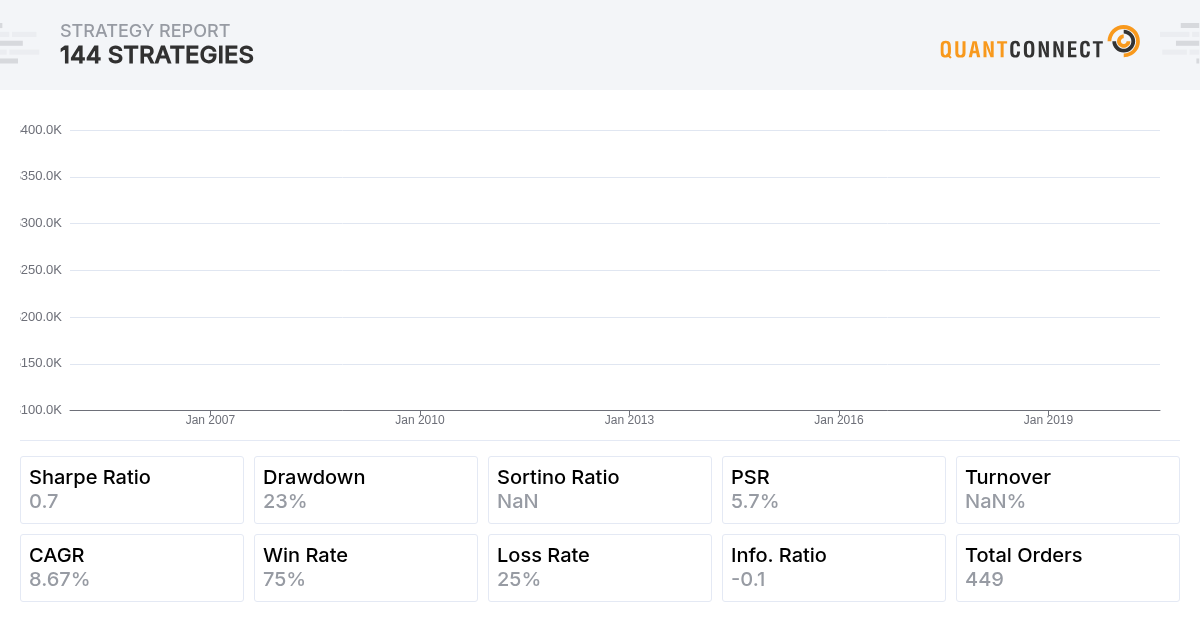Click the Jan 2013 axis label on the chart

(x=630, y=420)
